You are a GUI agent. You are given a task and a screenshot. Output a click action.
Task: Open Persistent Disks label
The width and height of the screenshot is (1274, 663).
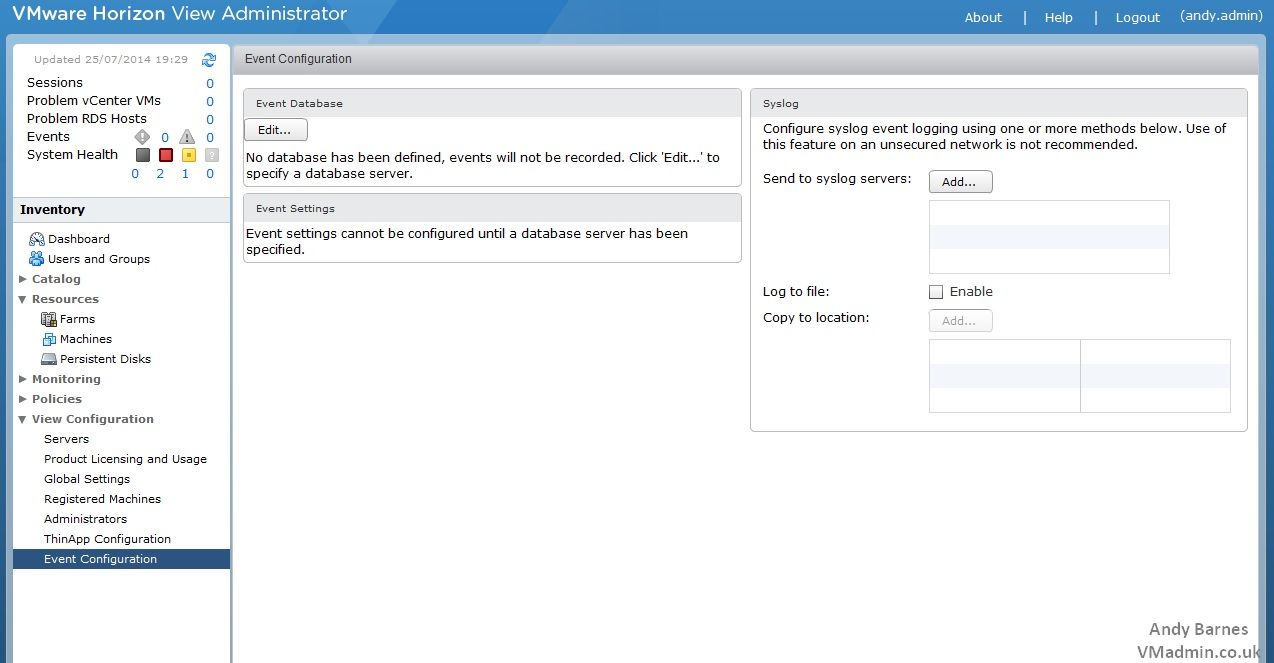click(x=105, y=359)
